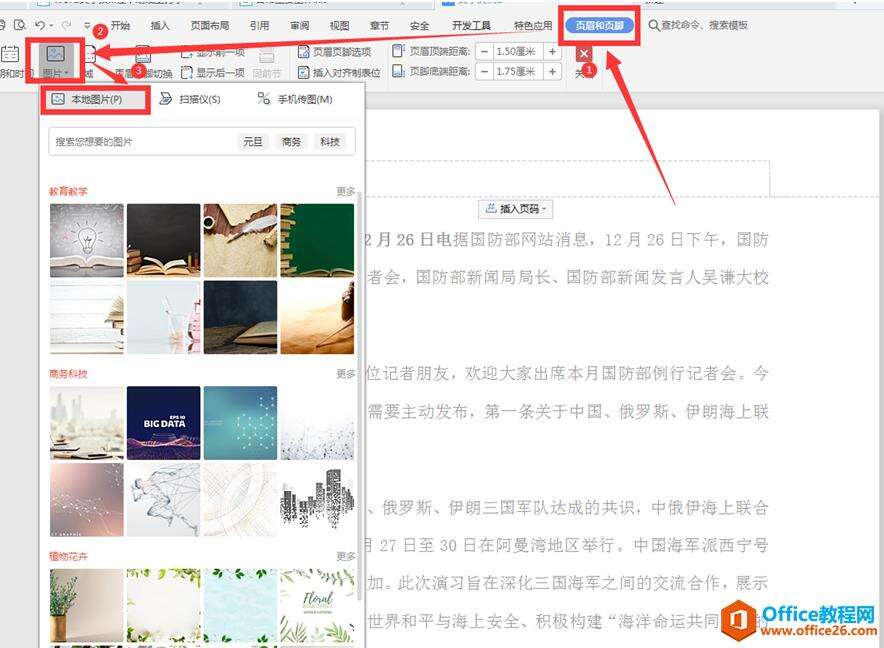
Task: Select Local Picture (本地图片) option
Action: click(x=95, y=100)
